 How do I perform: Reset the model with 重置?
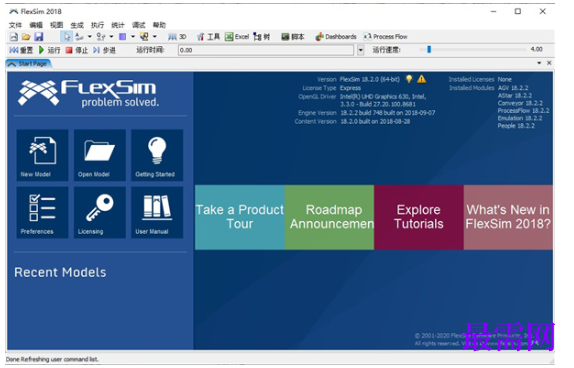coord(21,50)
